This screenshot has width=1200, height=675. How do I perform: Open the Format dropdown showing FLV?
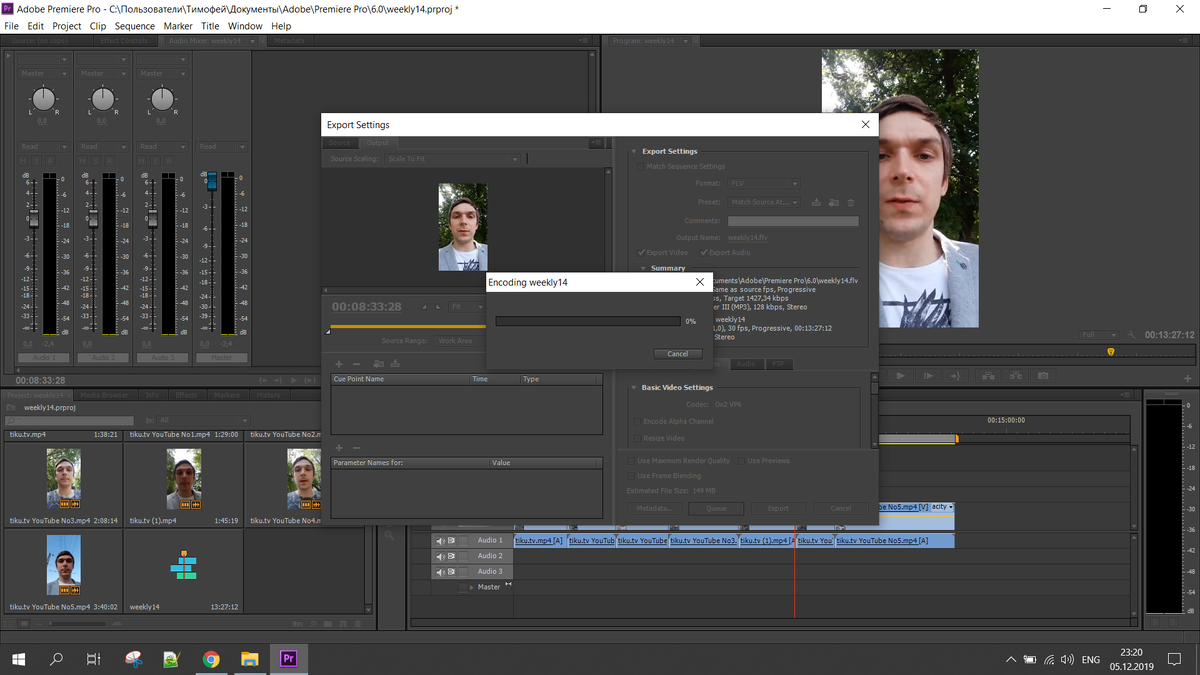[764, 183]
